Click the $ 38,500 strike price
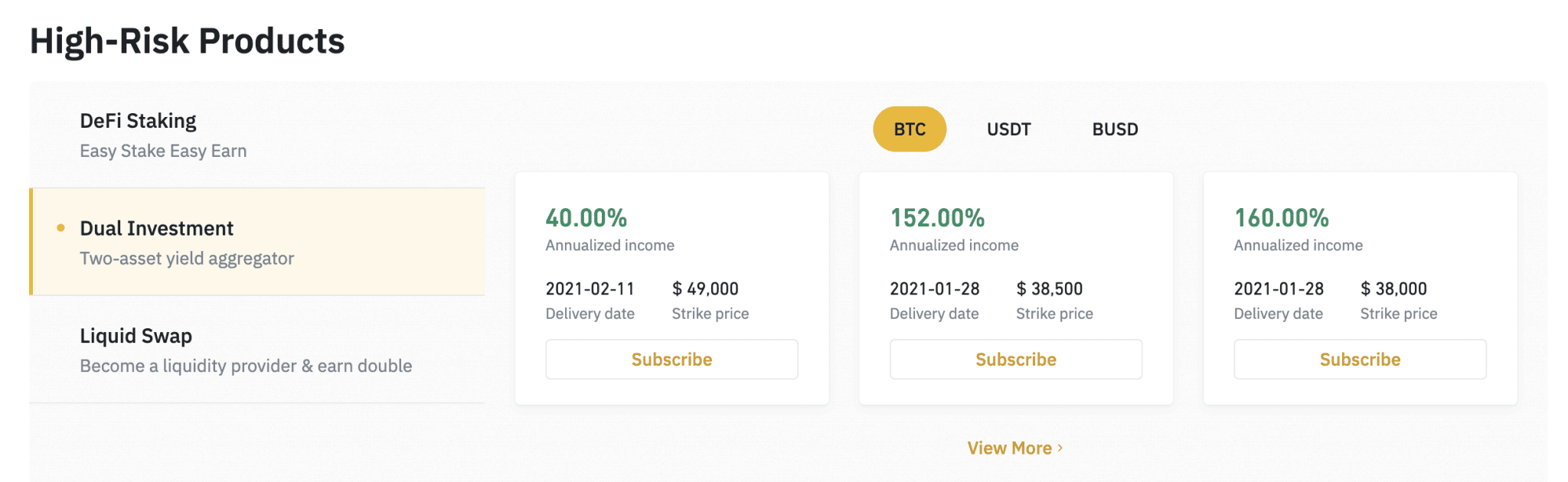 (x=1050, y=288)
